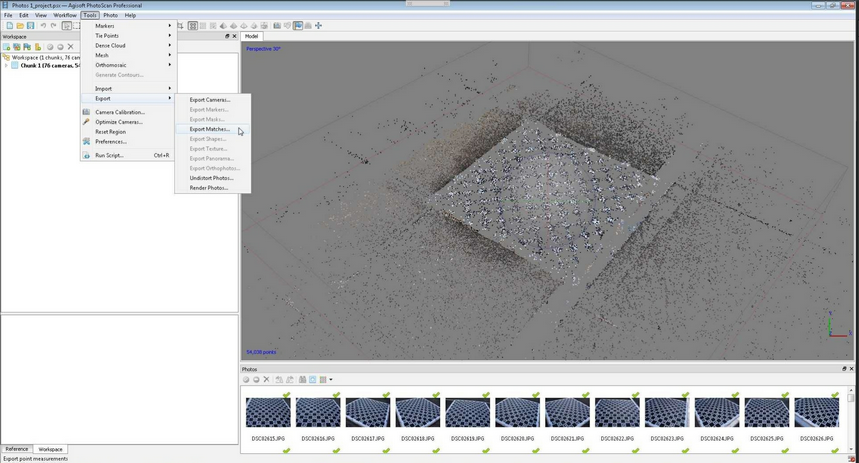Expand the Dense Cloud submenu
The width and height of the screenshot is (859, 463).
(x=128, y=45)
